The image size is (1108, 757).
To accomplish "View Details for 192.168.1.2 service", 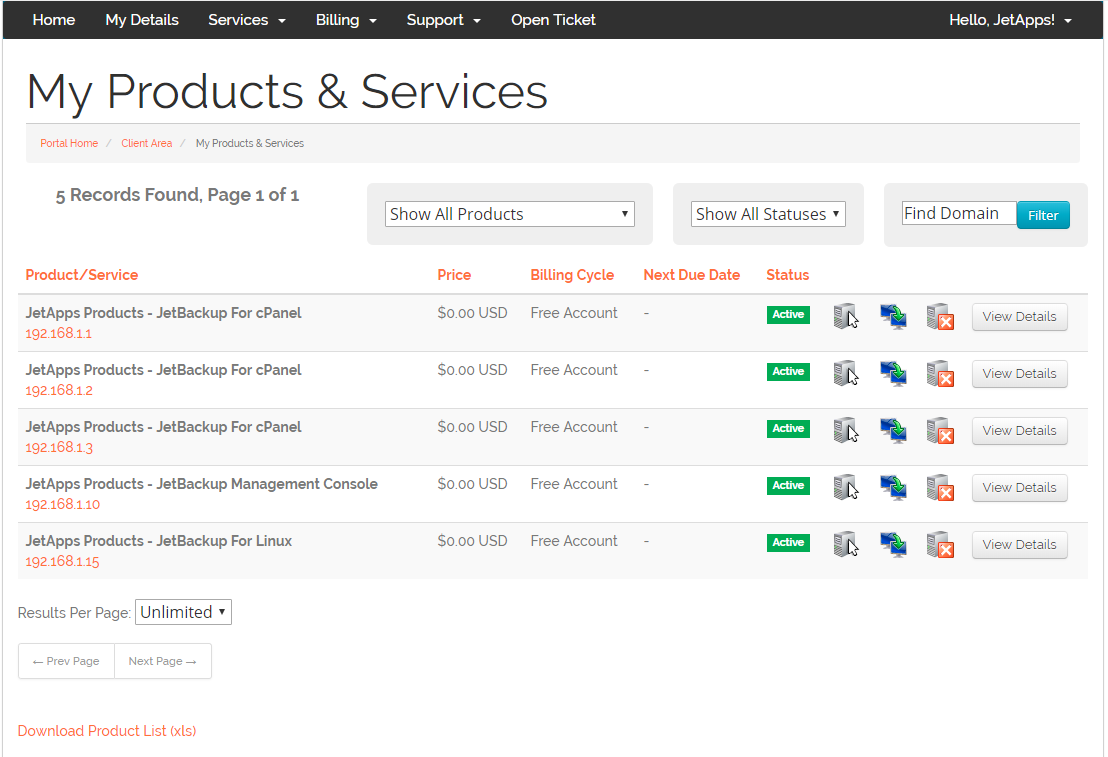I will coord(1020,374).
